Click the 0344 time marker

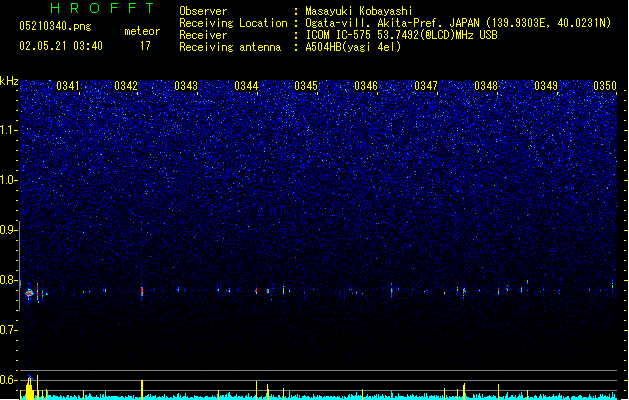[246, 86]
